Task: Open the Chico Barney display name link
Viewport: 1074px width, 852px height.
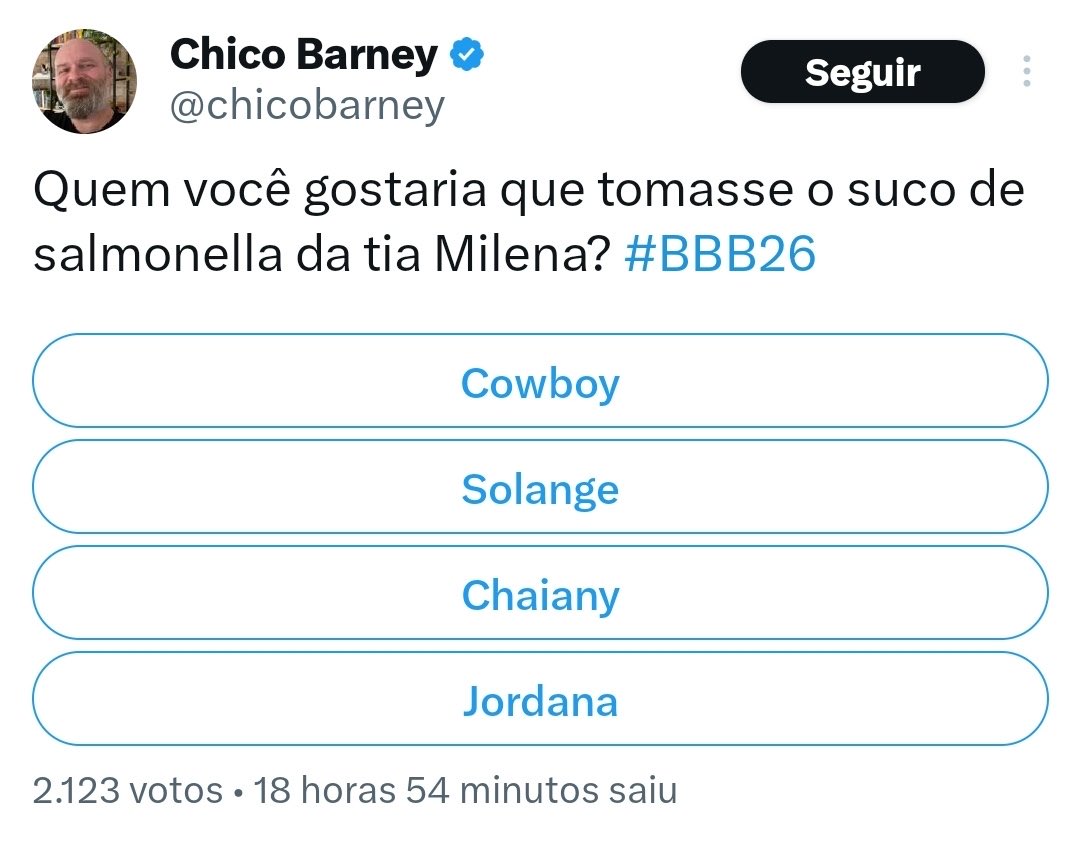Action: click(304, 54)
